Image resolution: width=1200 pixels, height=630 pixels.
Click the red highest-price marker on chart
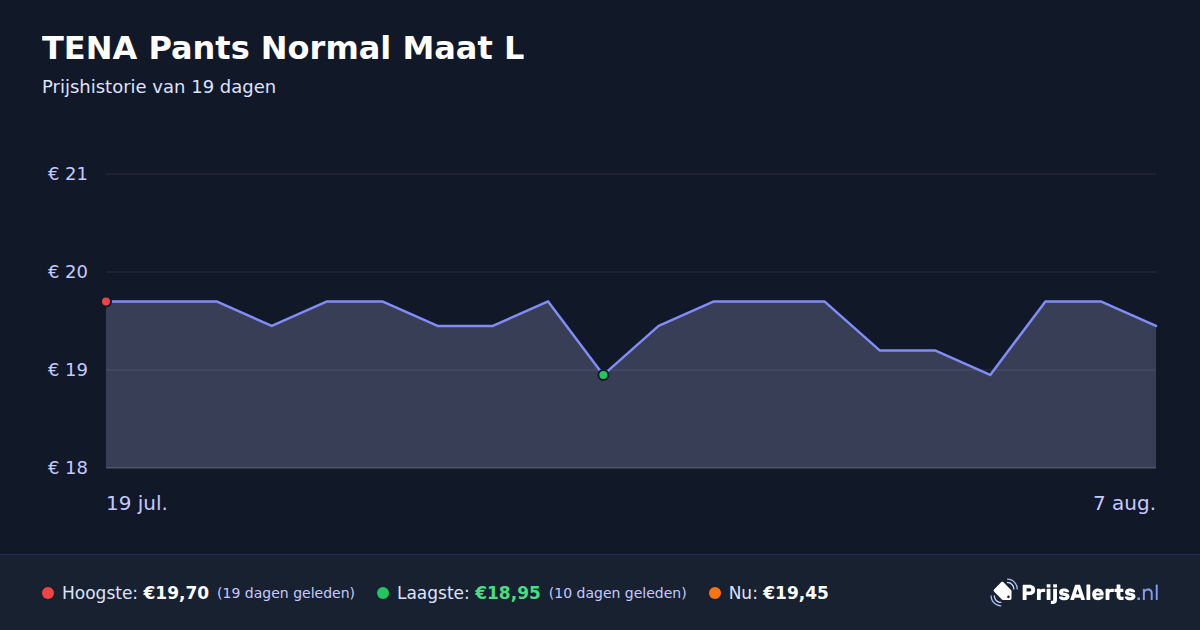click(106, 301)
